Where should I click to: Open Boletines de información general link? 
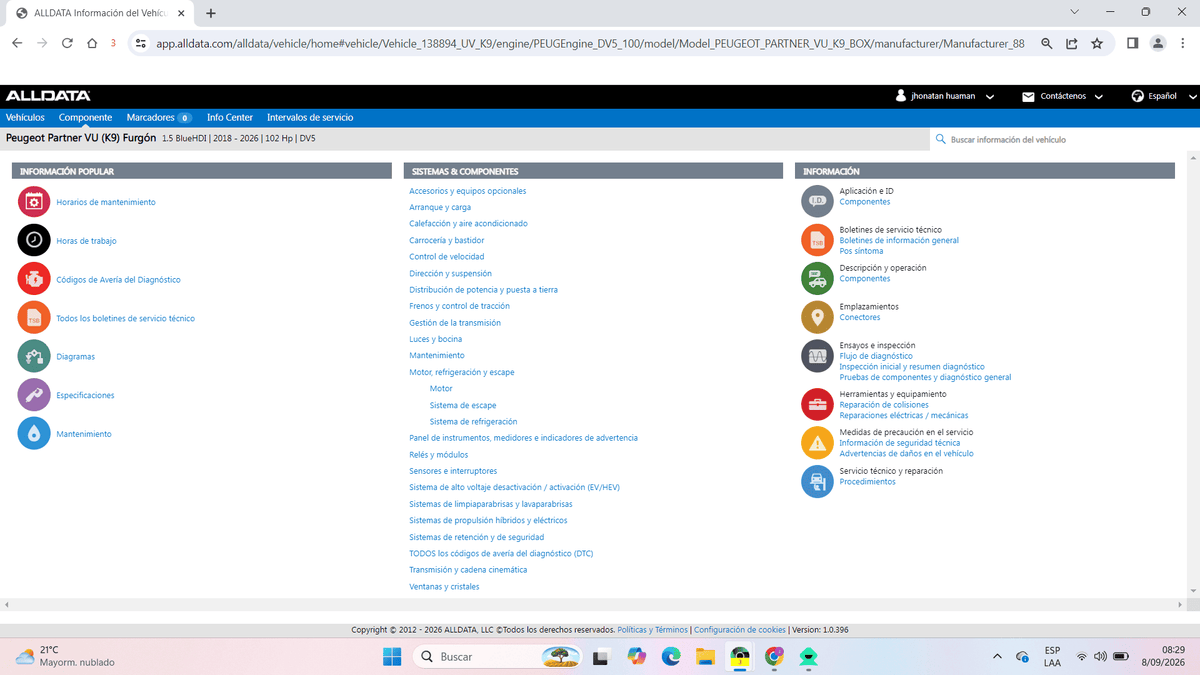pyautogui.click(x=899, y=241)
